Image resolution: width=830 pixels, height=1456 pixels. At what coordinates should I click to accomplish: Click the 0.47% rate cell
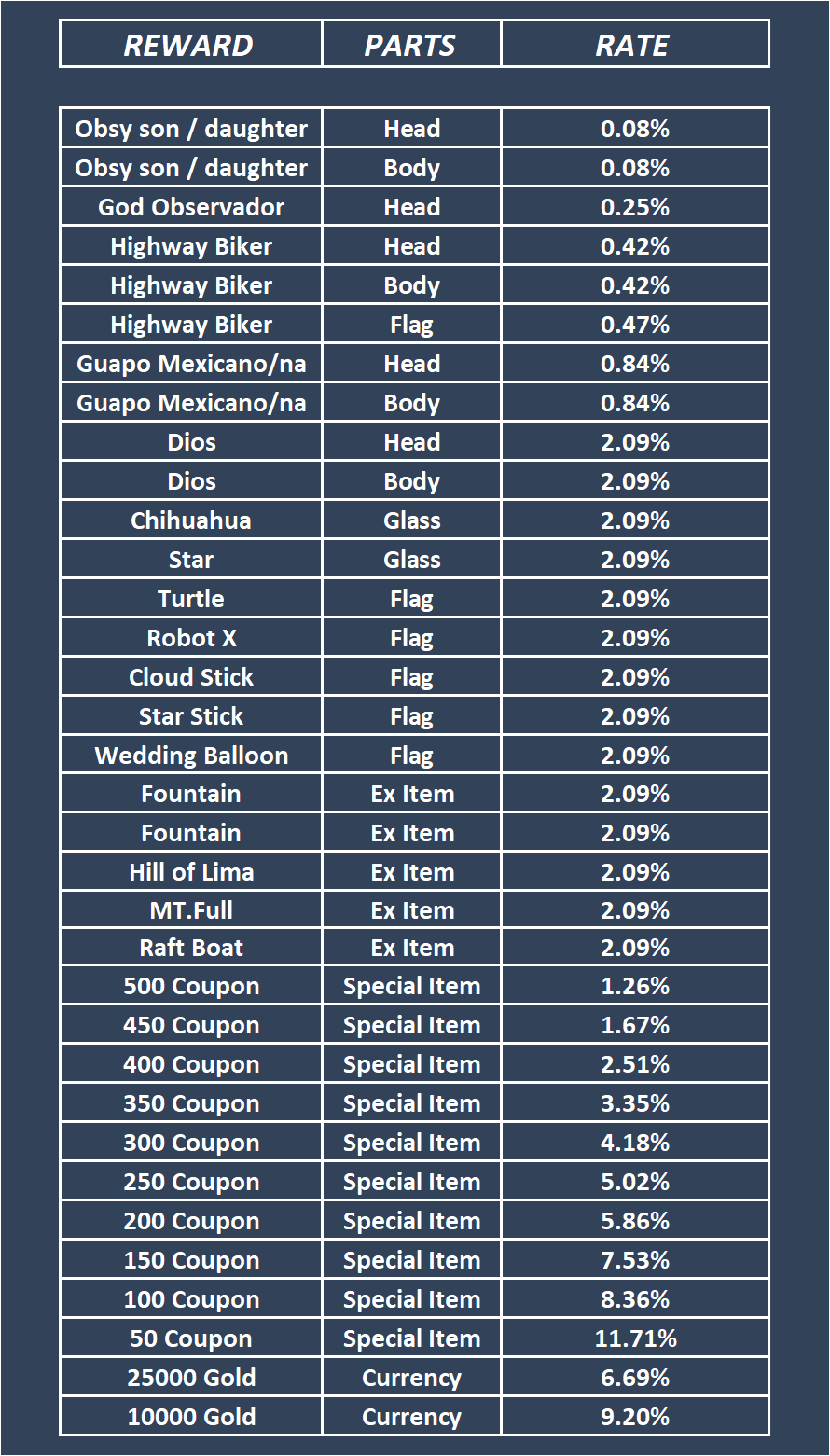pos(635,325)
